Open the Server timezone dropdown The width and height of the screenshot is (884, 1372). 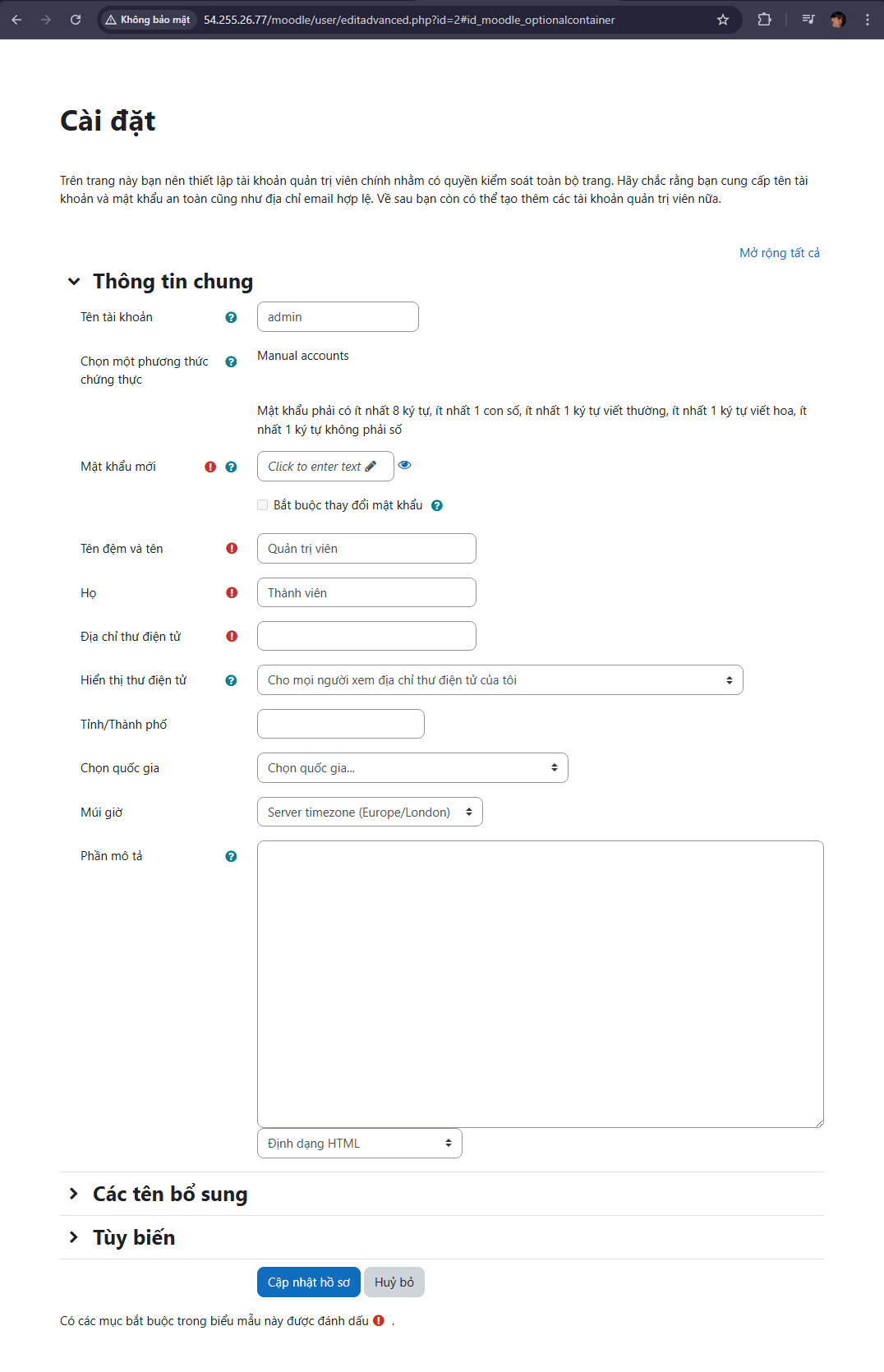[370, 812]
